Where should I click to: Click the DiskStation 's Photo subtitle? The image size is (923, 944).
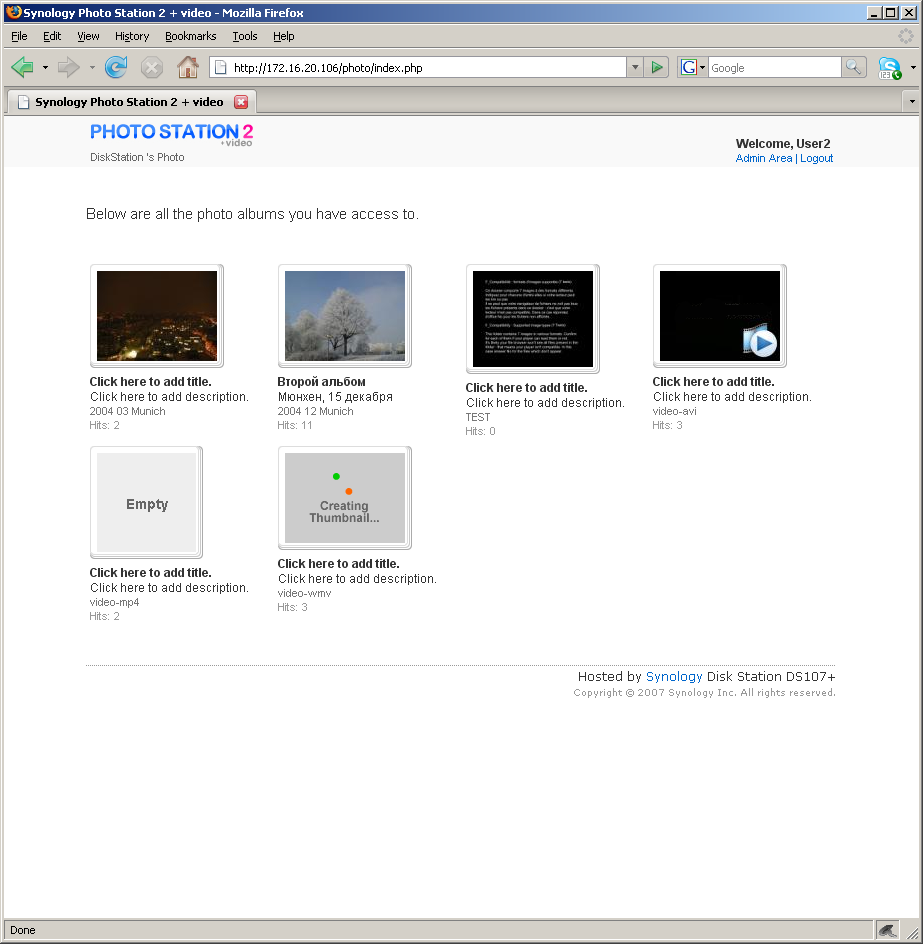coord(137,157)
